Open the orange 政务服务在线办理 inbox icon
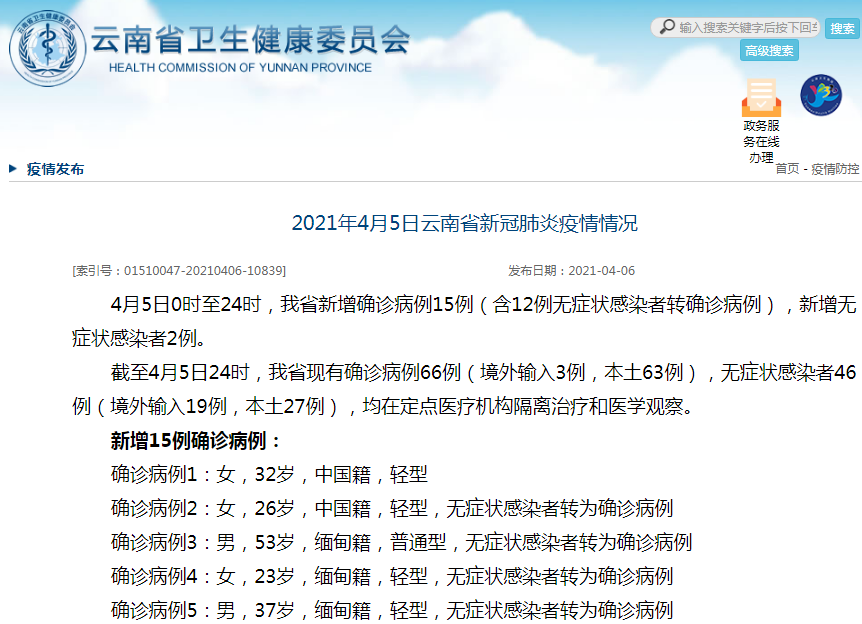 pyautogui.click(x=761, y=97)
